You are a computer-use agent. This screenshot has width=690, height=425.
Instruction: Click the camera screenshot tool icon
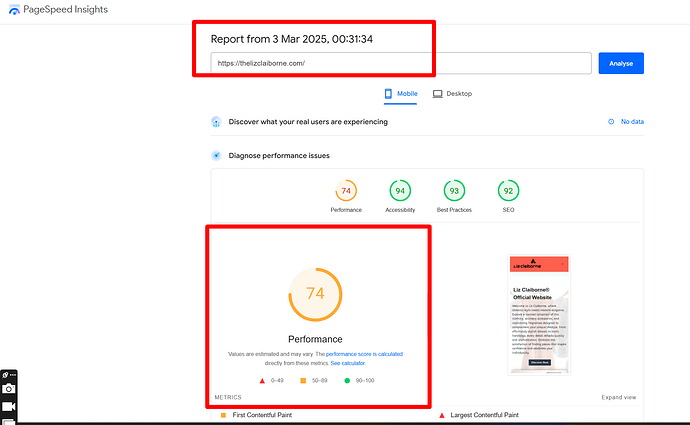[8, 389]
